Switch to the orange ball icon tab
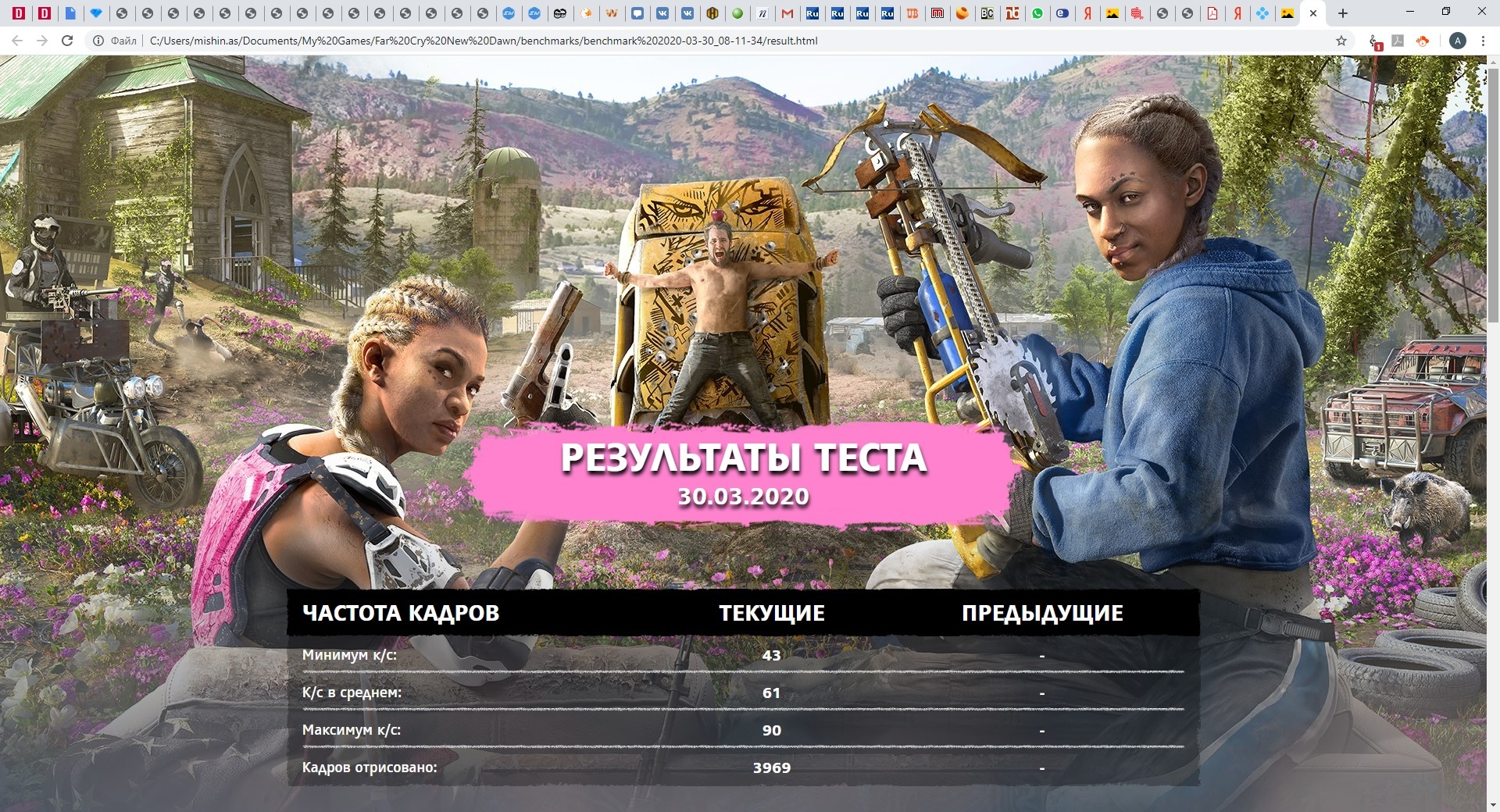The height and width of the screenshot is (812, 1500). click(962, 13)
